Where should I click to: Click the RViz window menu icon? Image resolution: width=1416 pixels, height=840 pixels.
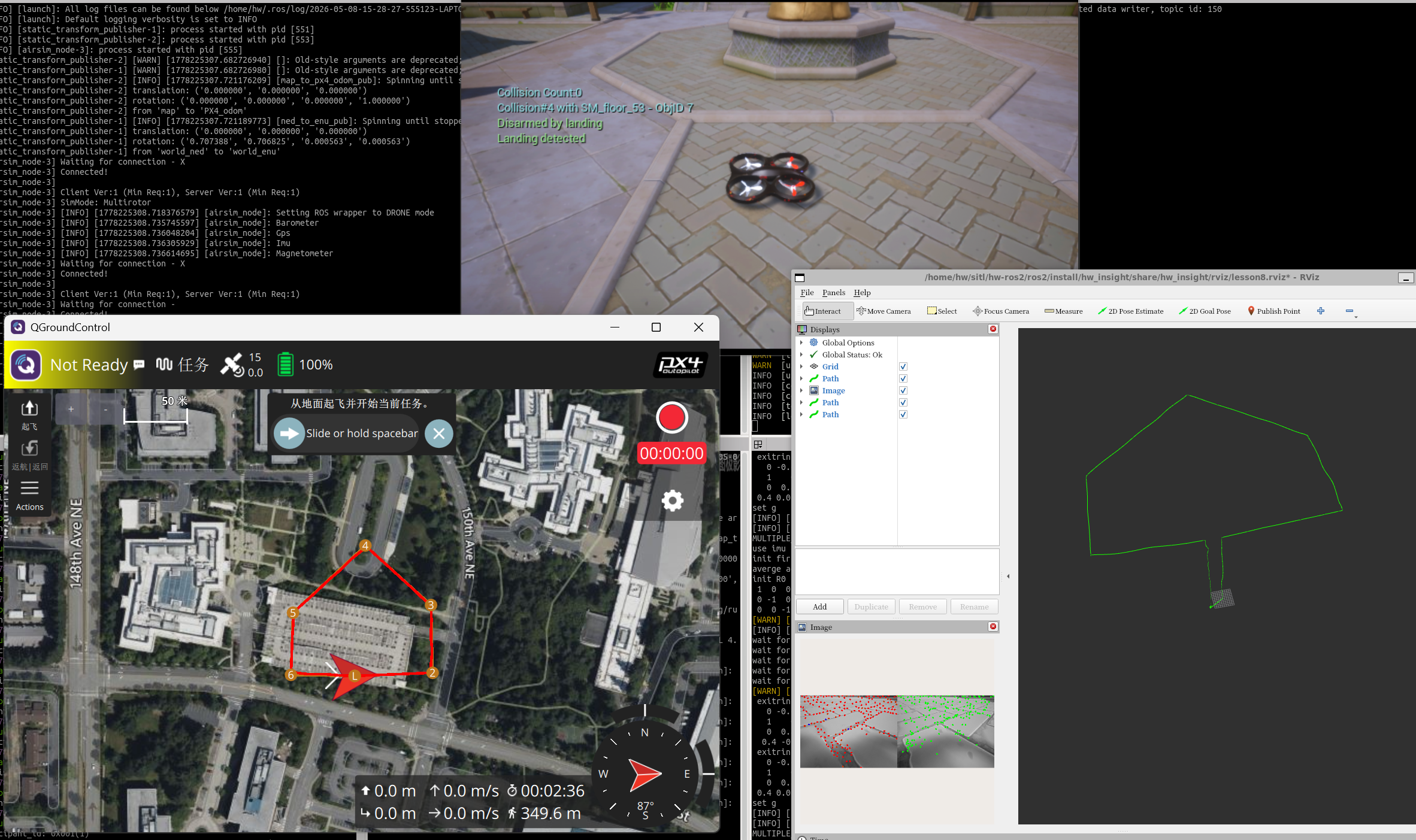tap(800, 278)
